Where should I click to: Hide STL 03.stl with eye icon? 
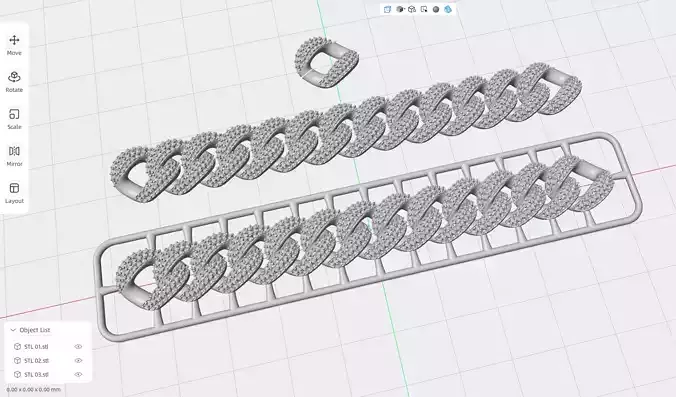(x=78, y=375)
